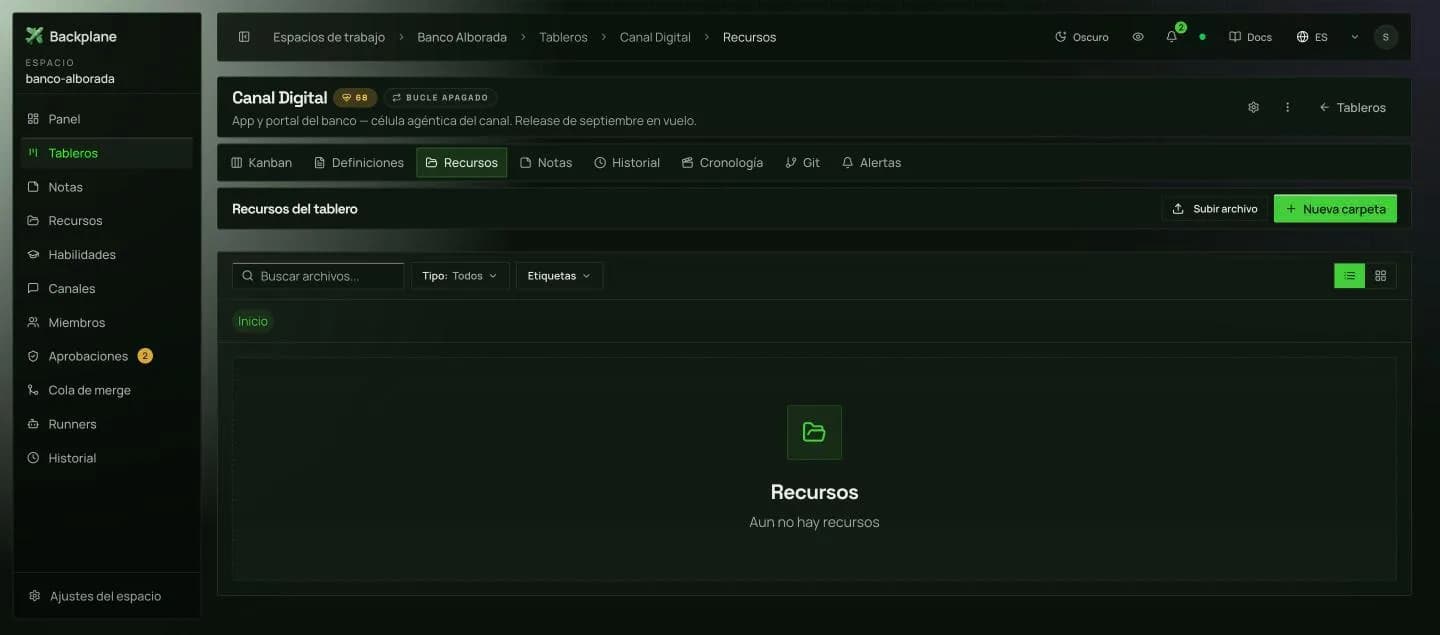The image size is (1440, 635).
Task: Open the Tipo: Todos dropdown
Action: click(x=460, y=276)
